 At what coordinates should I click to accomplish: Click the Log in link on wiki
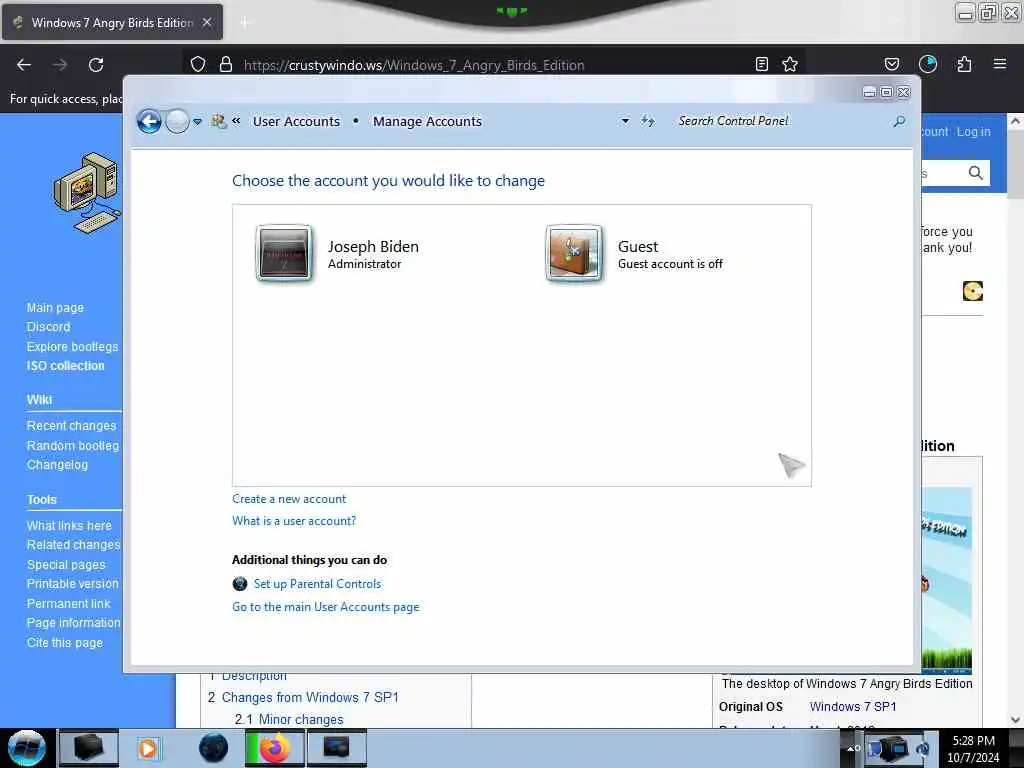974,132
